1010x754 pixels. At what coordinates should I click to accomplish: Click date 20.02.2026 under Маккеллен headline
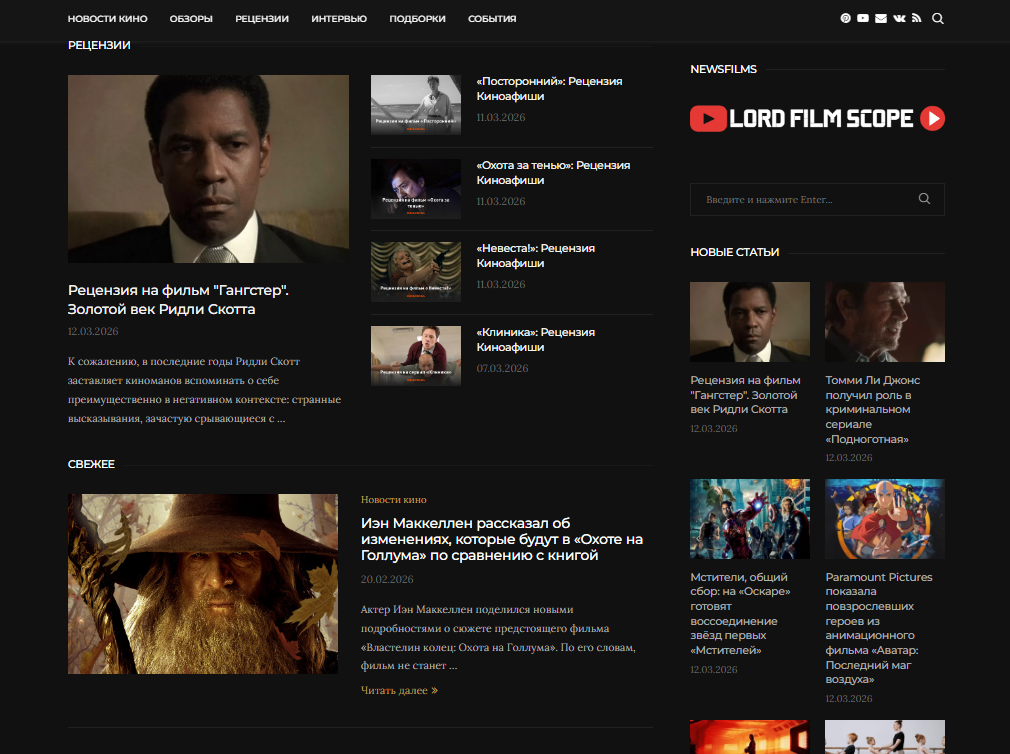(386, 580)
